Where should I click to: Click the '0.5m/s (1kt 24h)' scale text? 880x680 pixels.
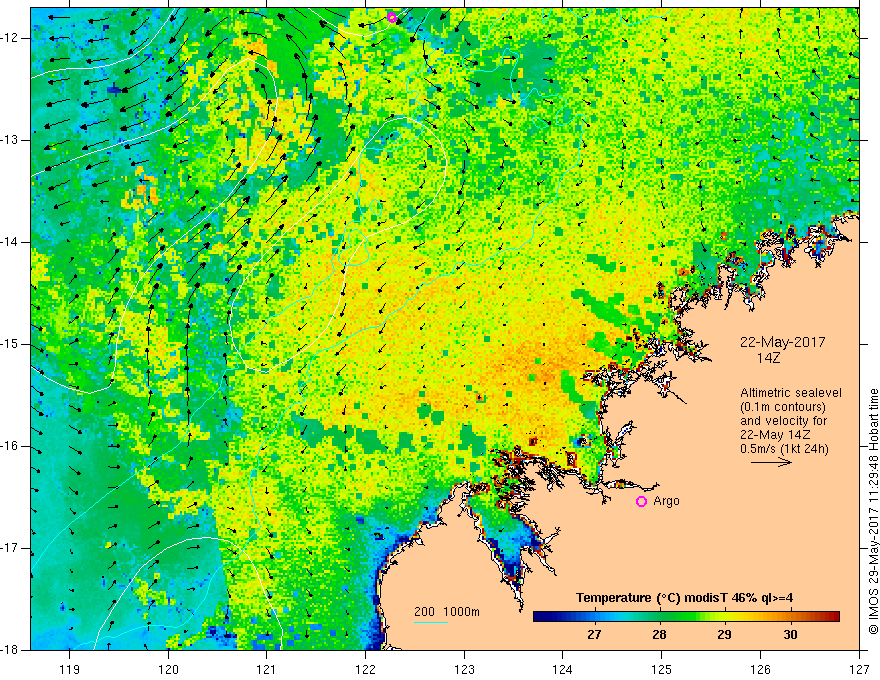pos(784,449)
